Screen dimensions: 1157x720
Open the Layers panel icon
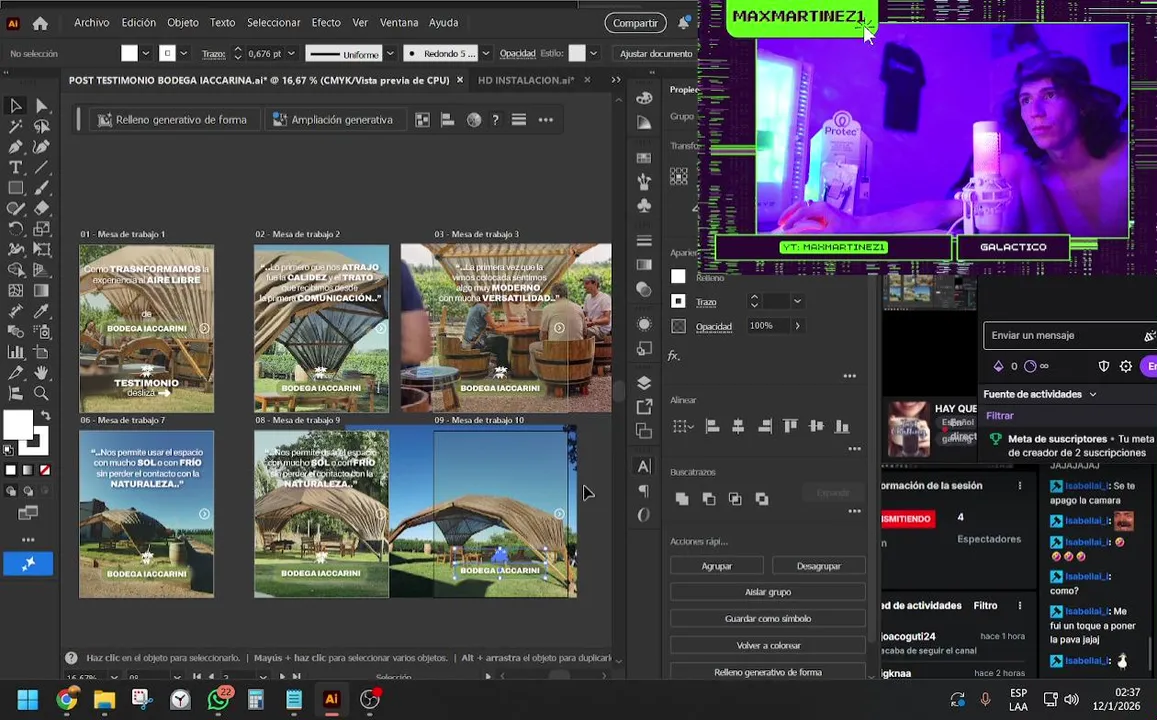tap(644, 382)
